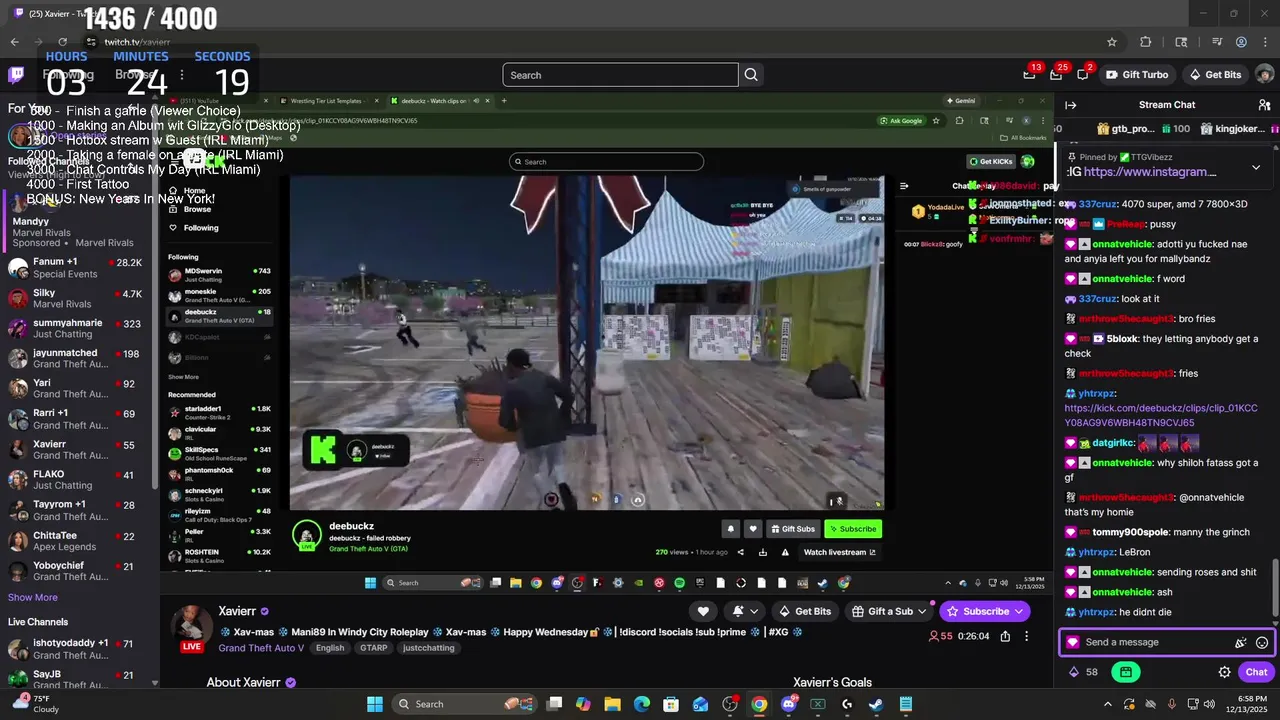
Task: Open stream more options three dots
Action: tap(1026, 636)
